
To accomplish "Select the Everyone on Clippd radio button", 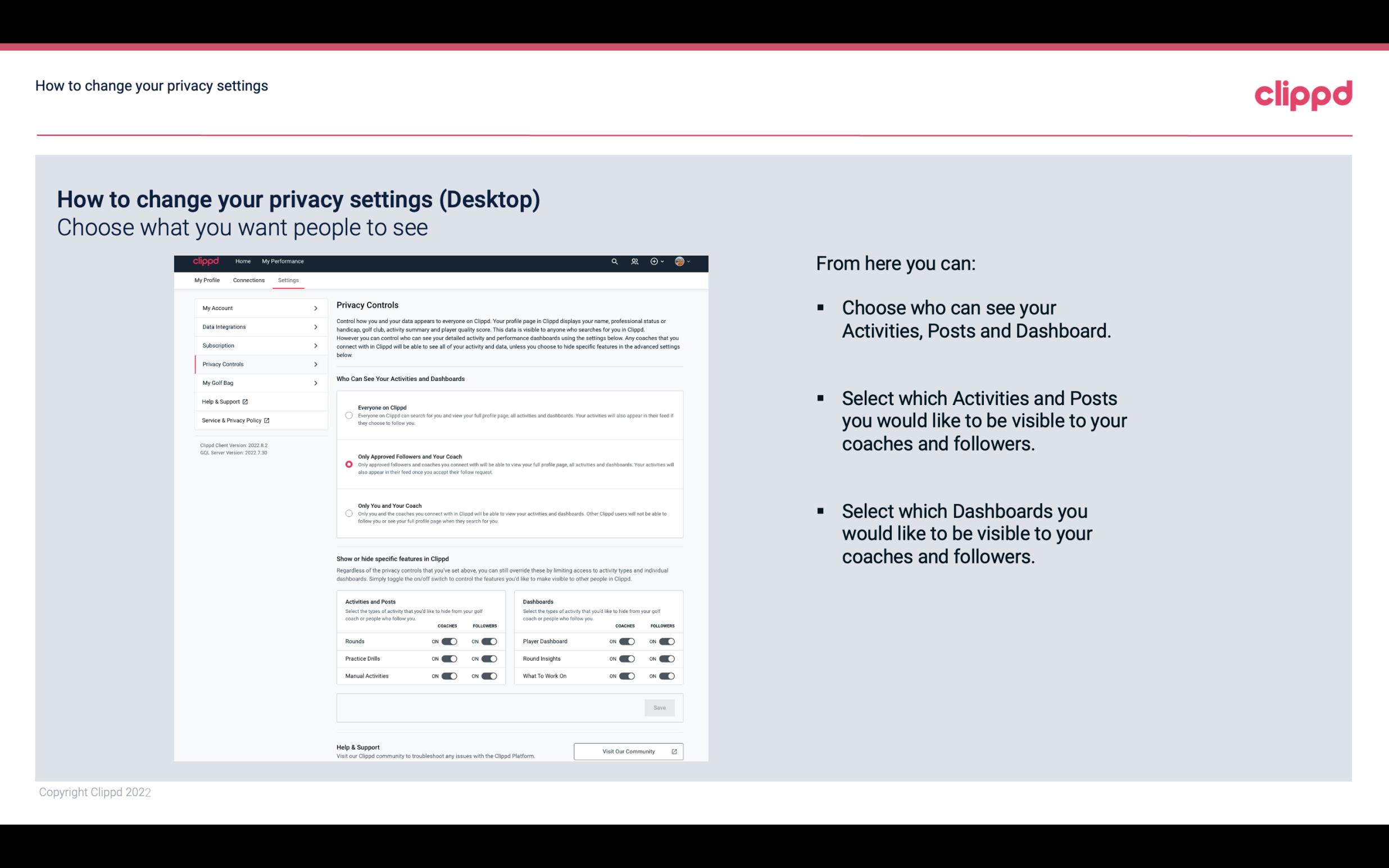I will (347, 414).
